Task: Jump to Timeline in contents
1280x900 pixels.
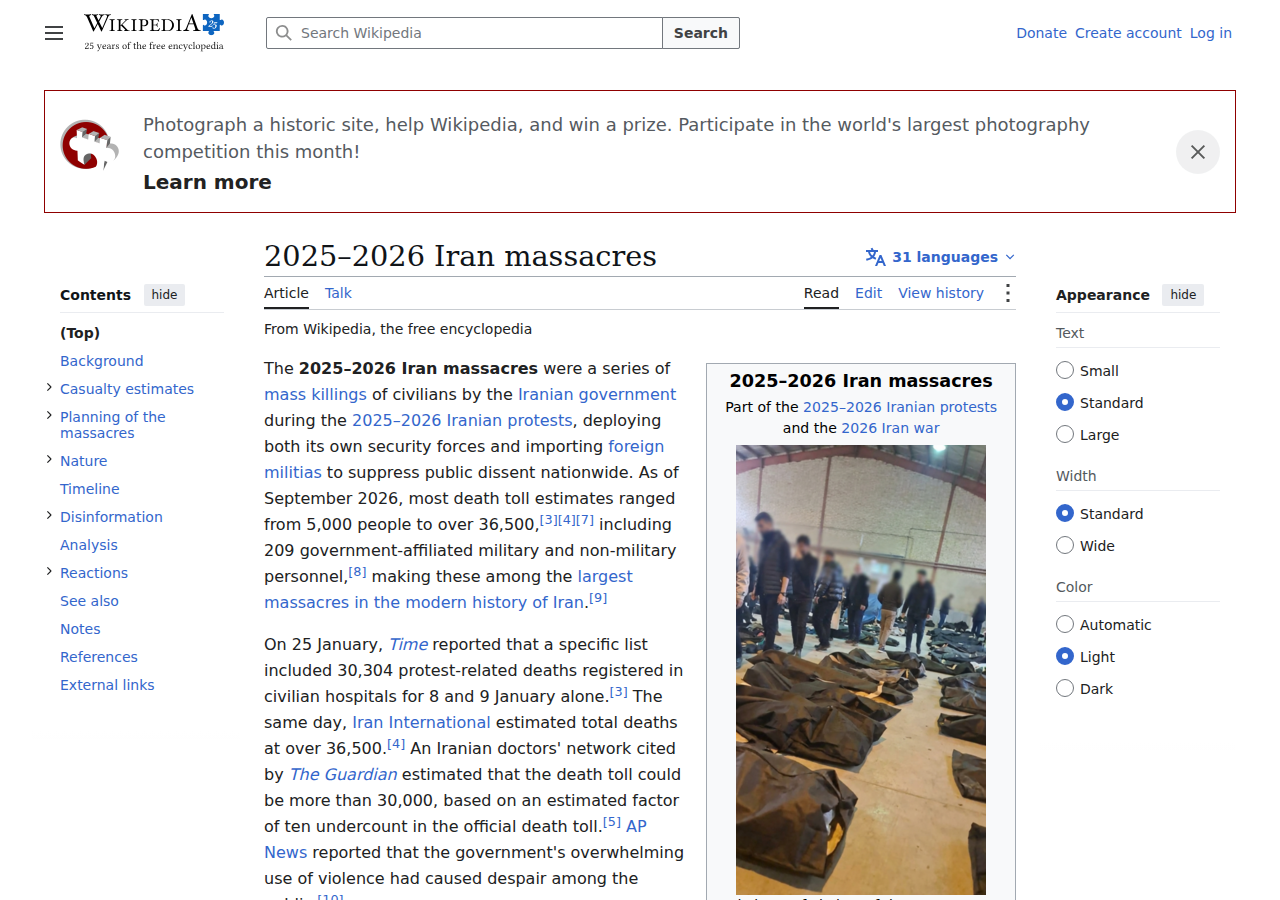Action: 89,489
